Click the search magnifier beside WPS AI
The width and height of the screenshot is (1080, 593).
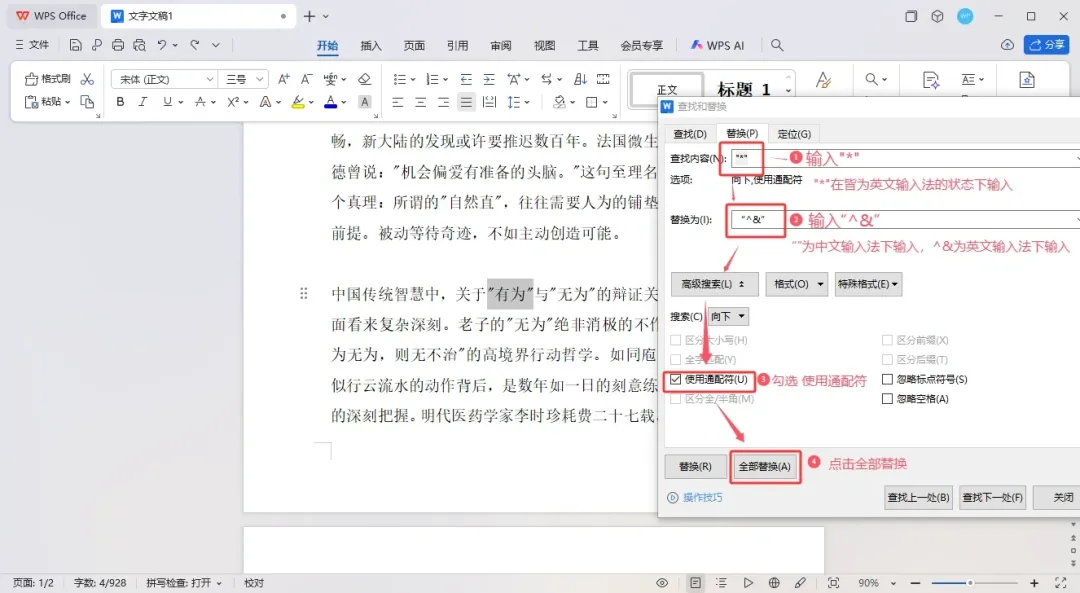(x=777, y=45)
